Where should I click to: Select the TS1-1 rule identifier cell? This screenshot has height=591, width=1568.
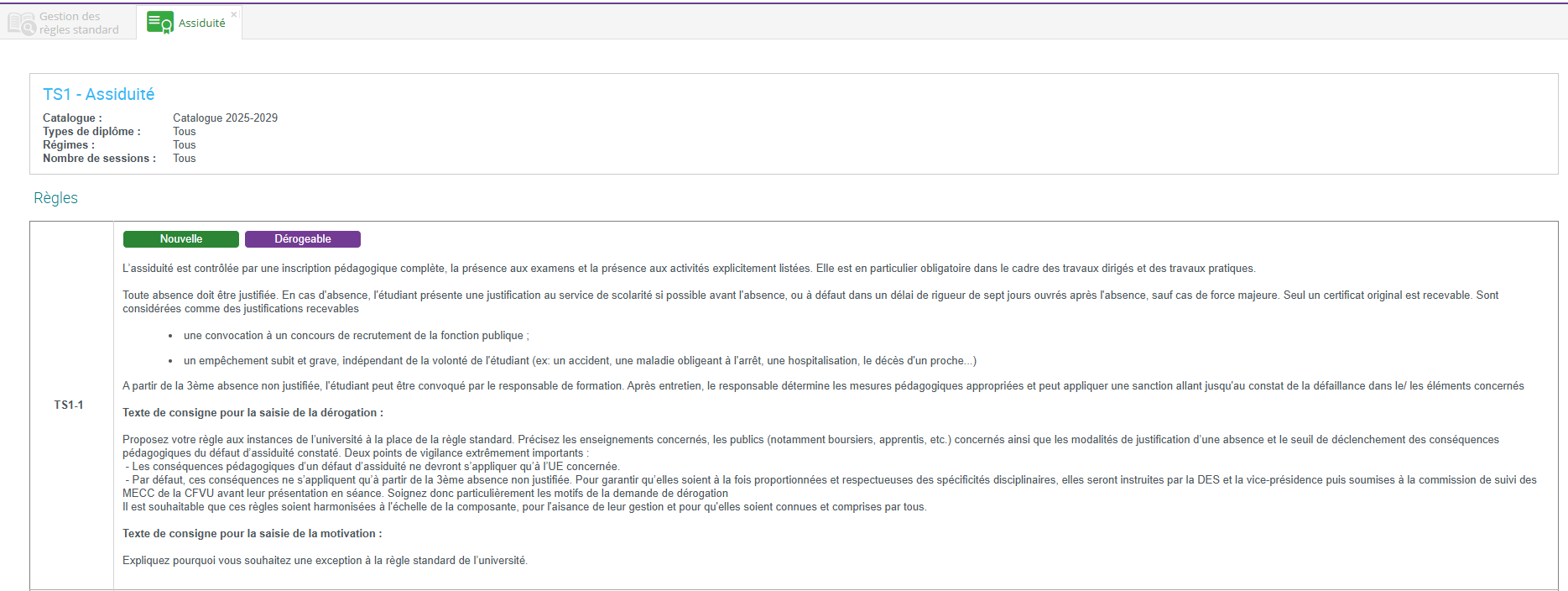(69, 405)
